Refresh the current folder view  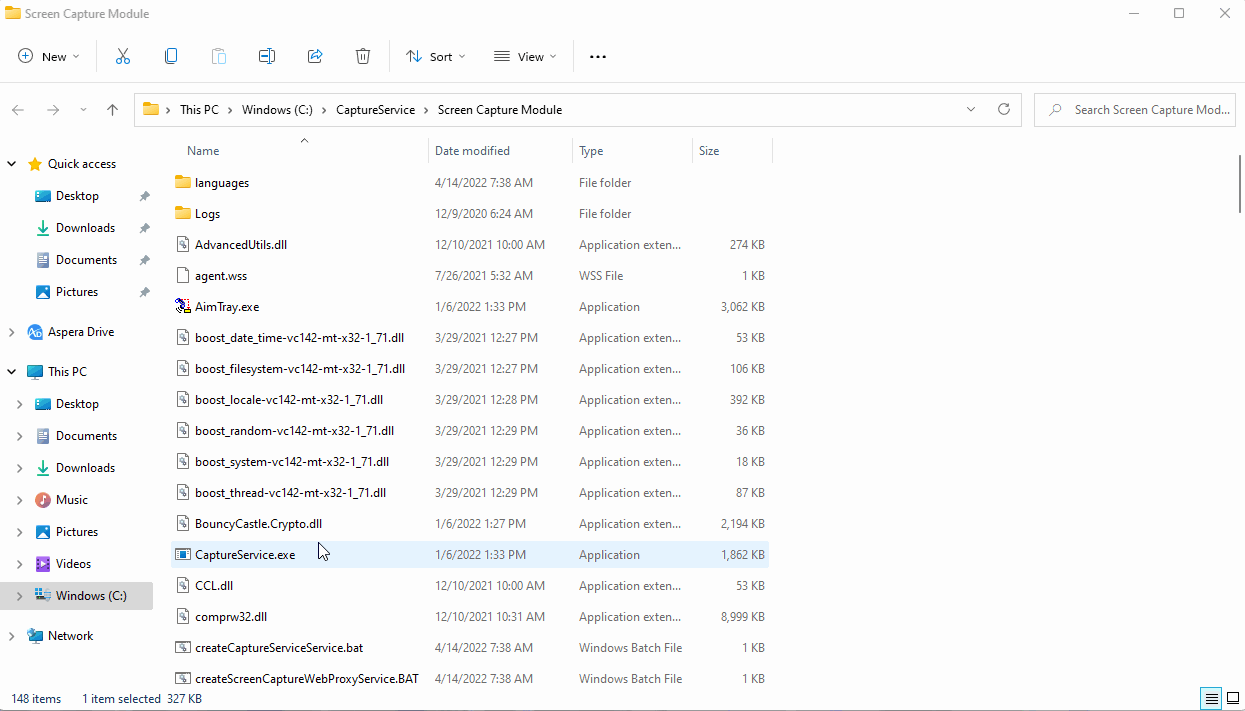(x=1004, y=109)
